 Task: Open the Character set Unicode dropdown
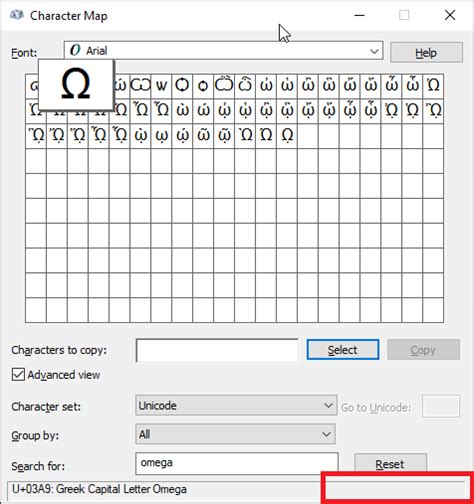coord(236,405)
